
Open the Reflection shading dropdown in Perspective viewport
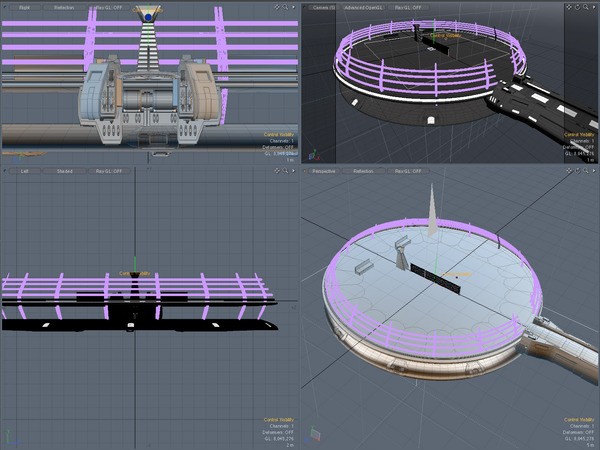tap(364, 172)
